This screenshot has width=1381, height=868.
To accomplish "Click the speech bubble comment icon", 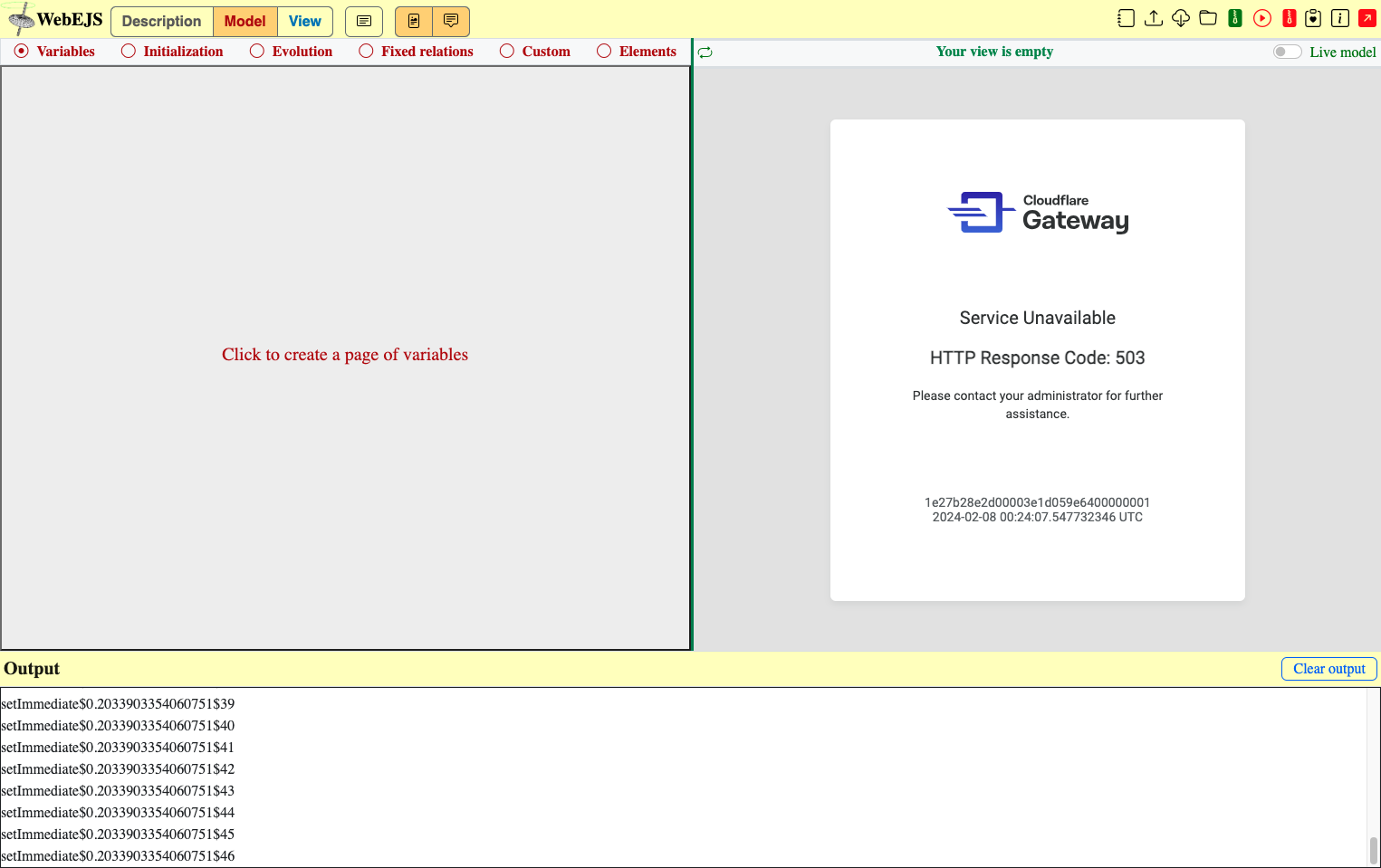I will click(451, 21).
